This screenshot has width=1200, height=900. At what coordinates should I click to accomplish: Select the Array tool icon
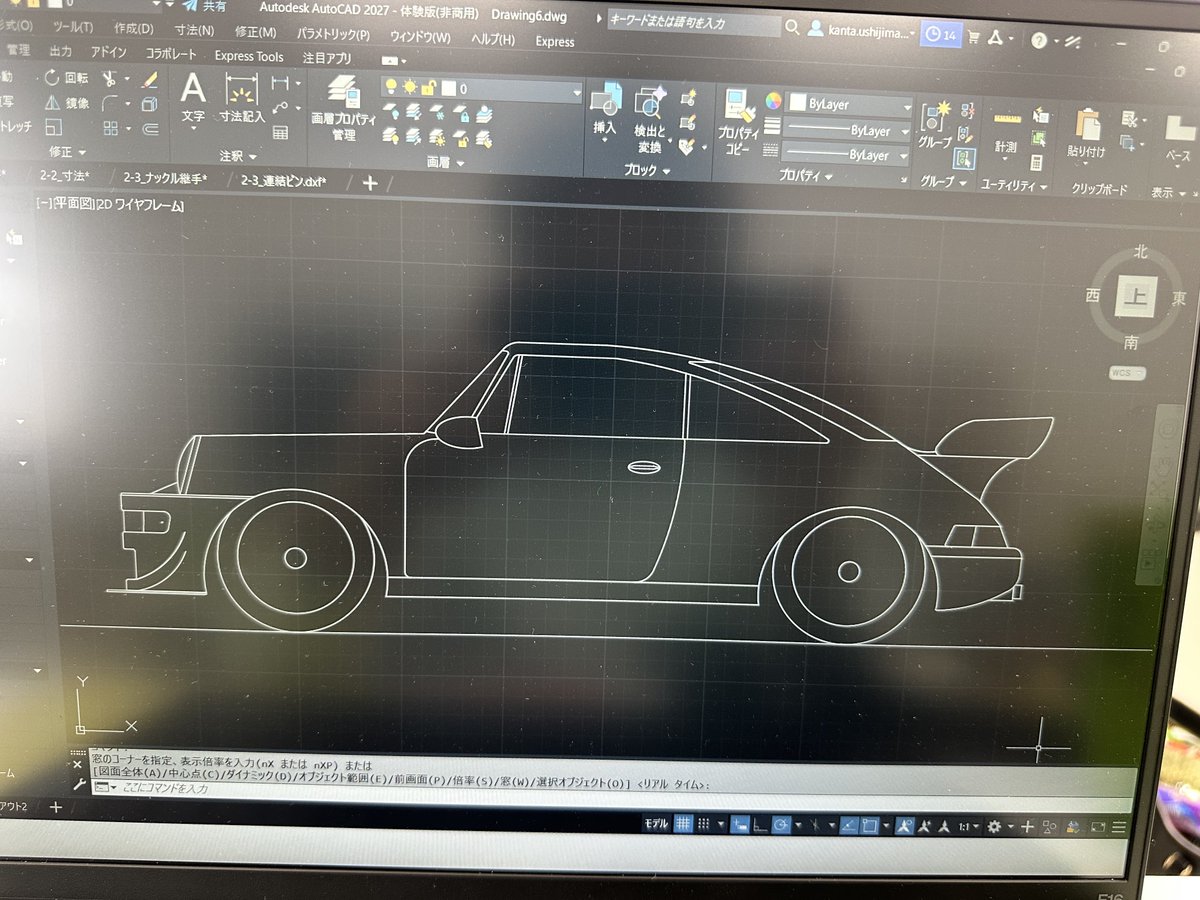click(110, 128)
